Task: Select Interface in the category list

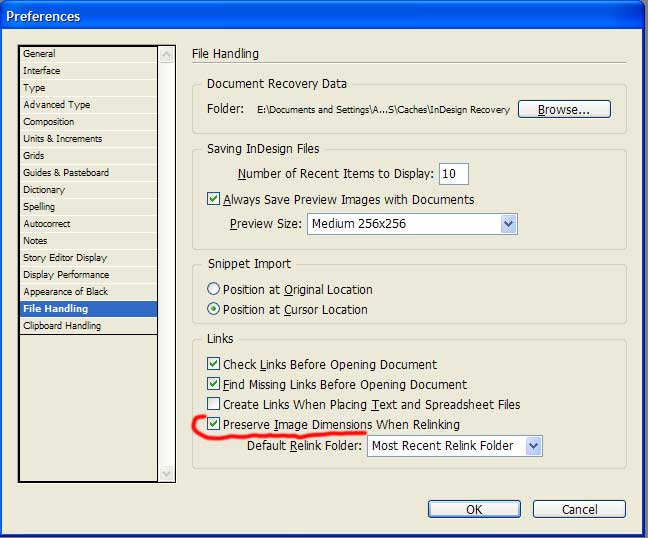Action: tap(88, 71)
